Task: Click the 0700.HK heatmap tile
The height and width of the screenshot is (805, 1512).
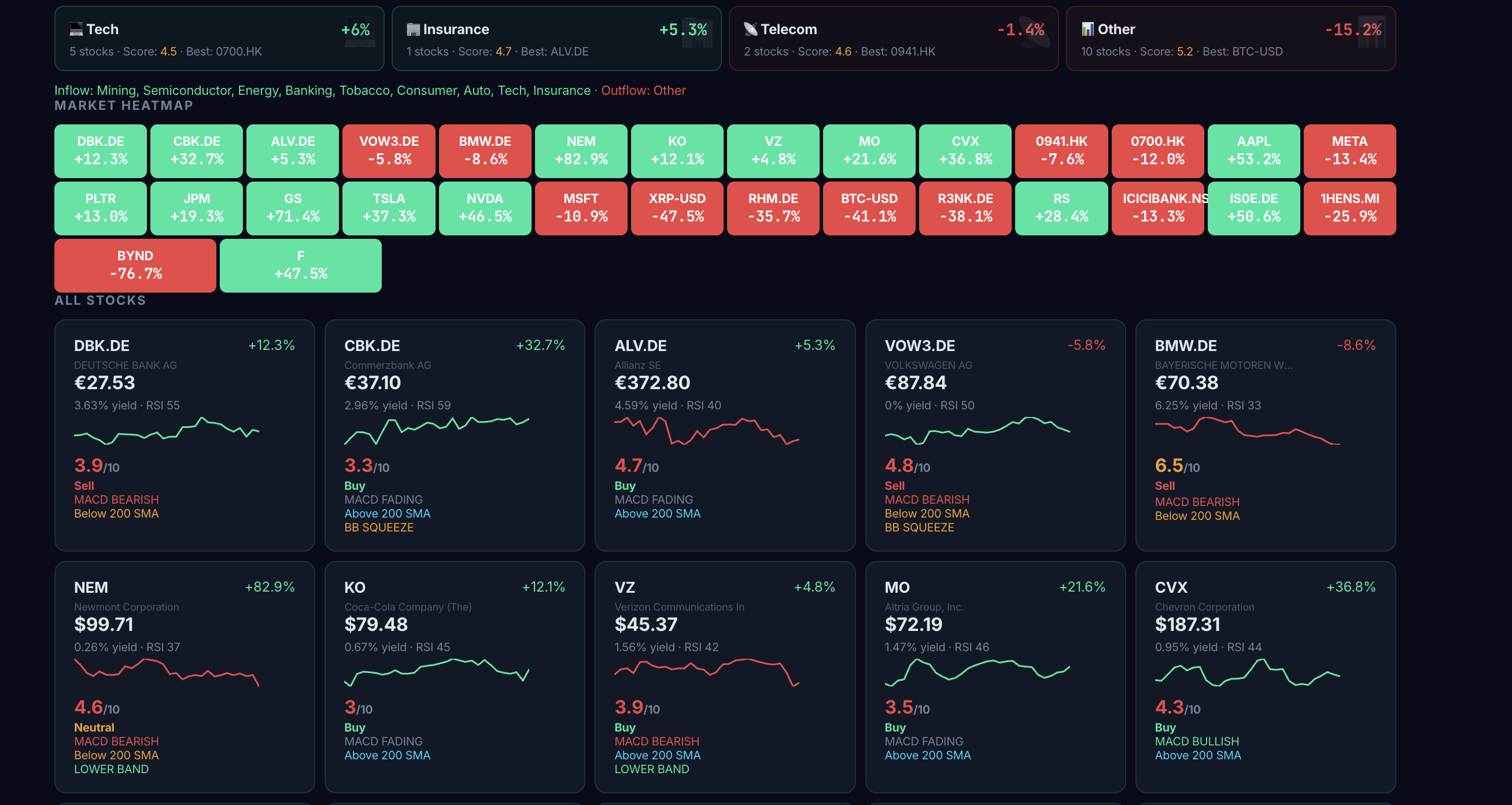Action: coord(1158,151)
